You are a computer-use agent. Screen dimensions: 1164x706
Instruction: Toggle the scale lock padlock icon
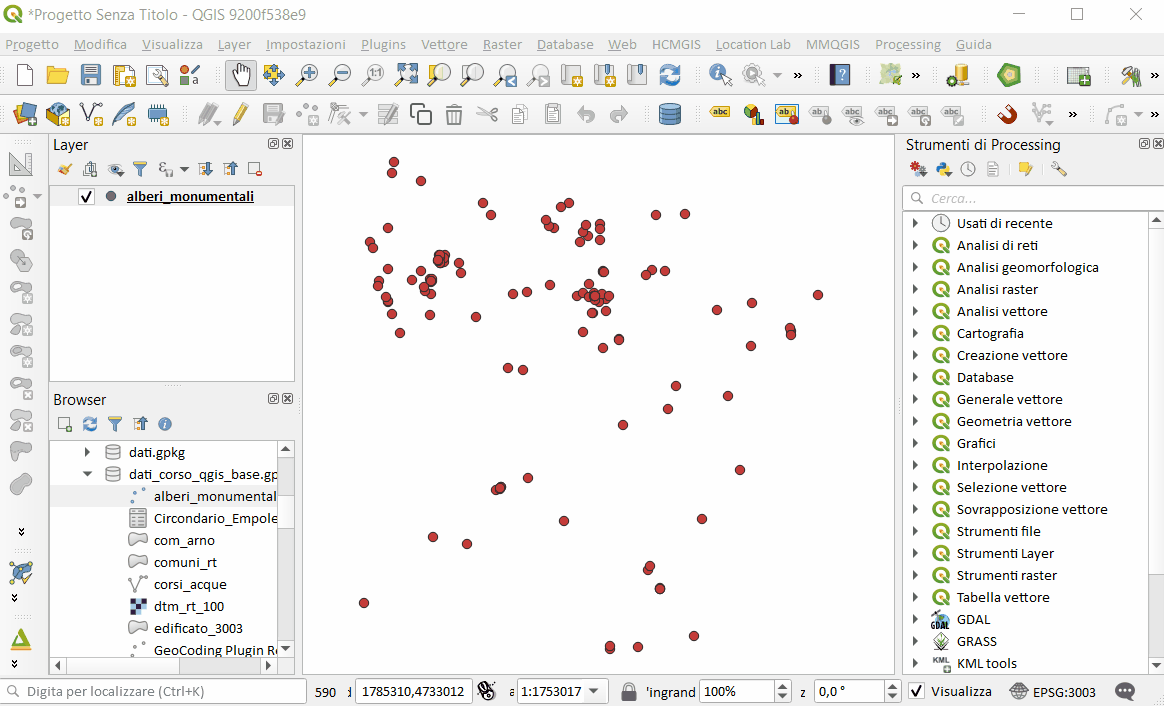tap(629, 691)
